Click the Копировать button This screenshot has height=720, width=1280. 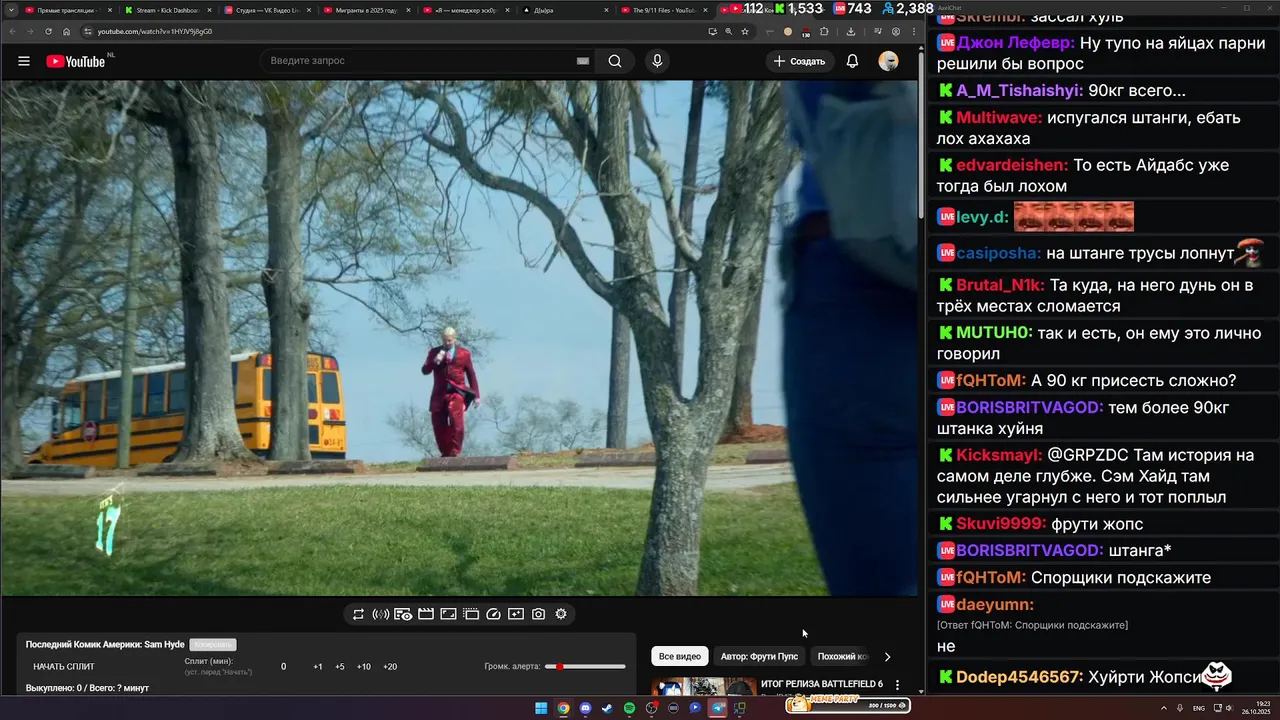coord(213,645)
